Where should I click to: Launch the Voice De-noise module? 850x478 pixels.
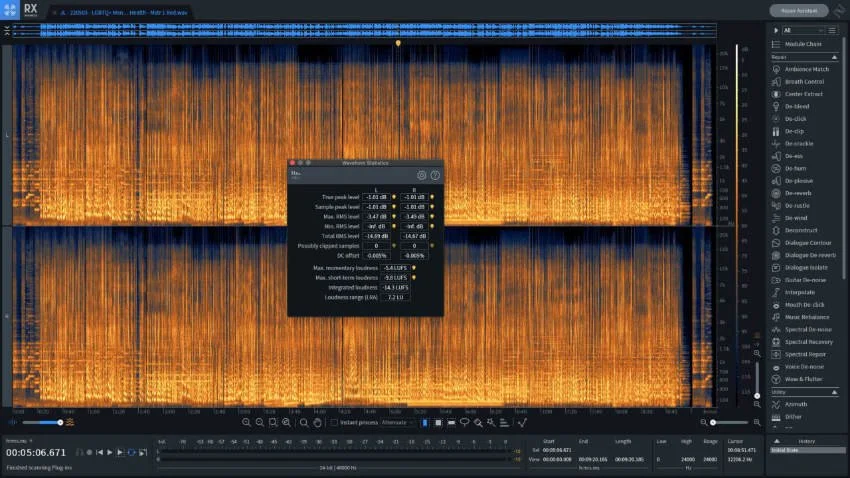tap(805, 366)
